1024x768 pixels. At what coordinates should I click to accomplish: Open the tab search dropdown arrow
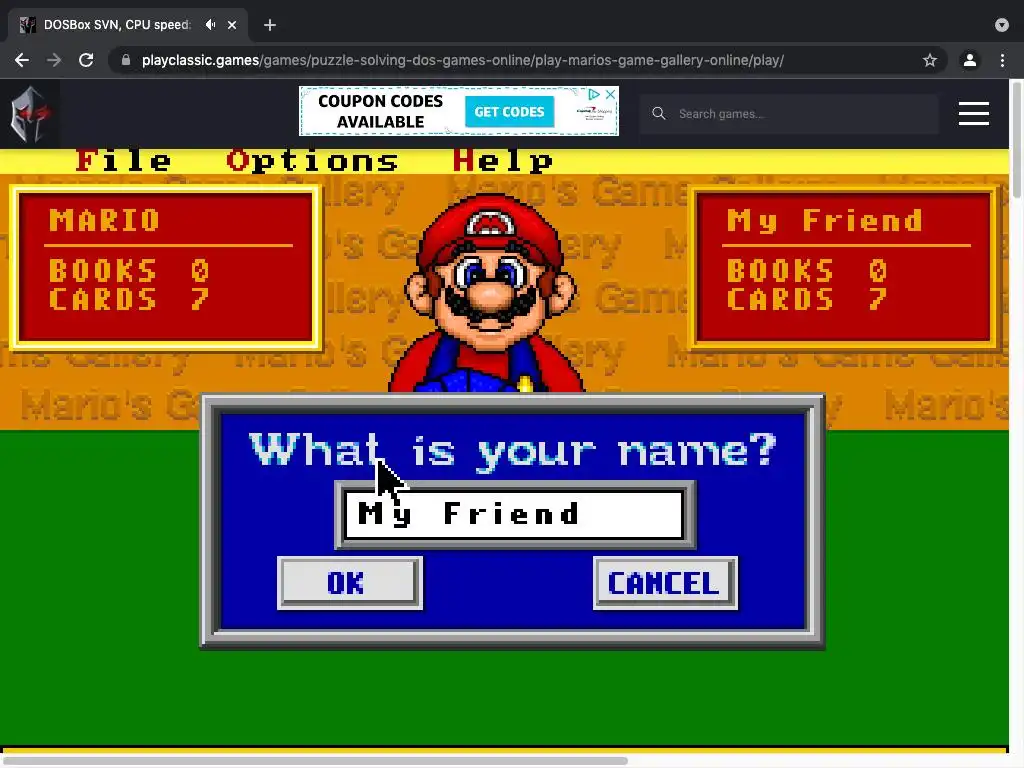click(1002, 25)
